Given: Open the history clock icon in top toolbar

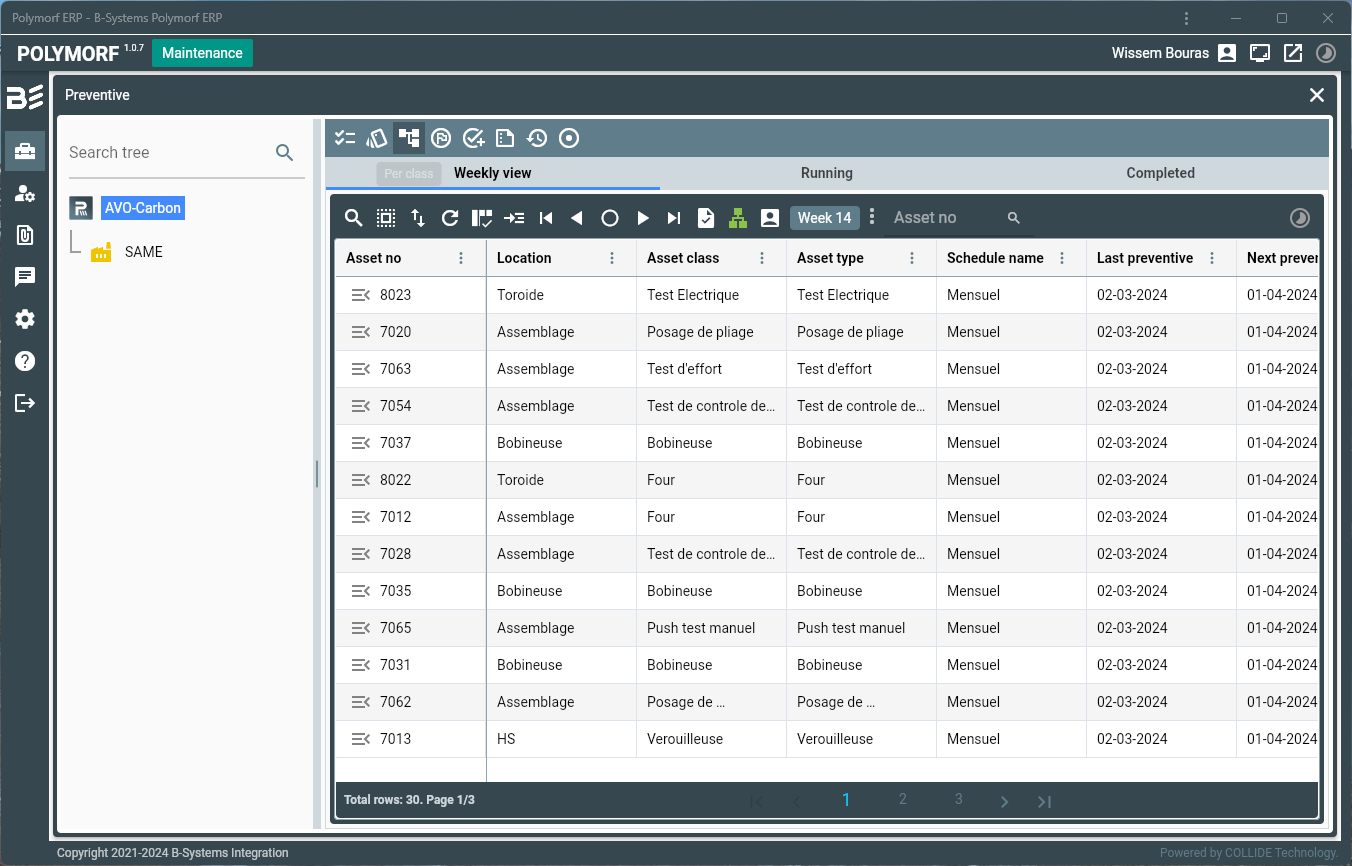Looking at the screenshot, I should [x=537, y=138].
